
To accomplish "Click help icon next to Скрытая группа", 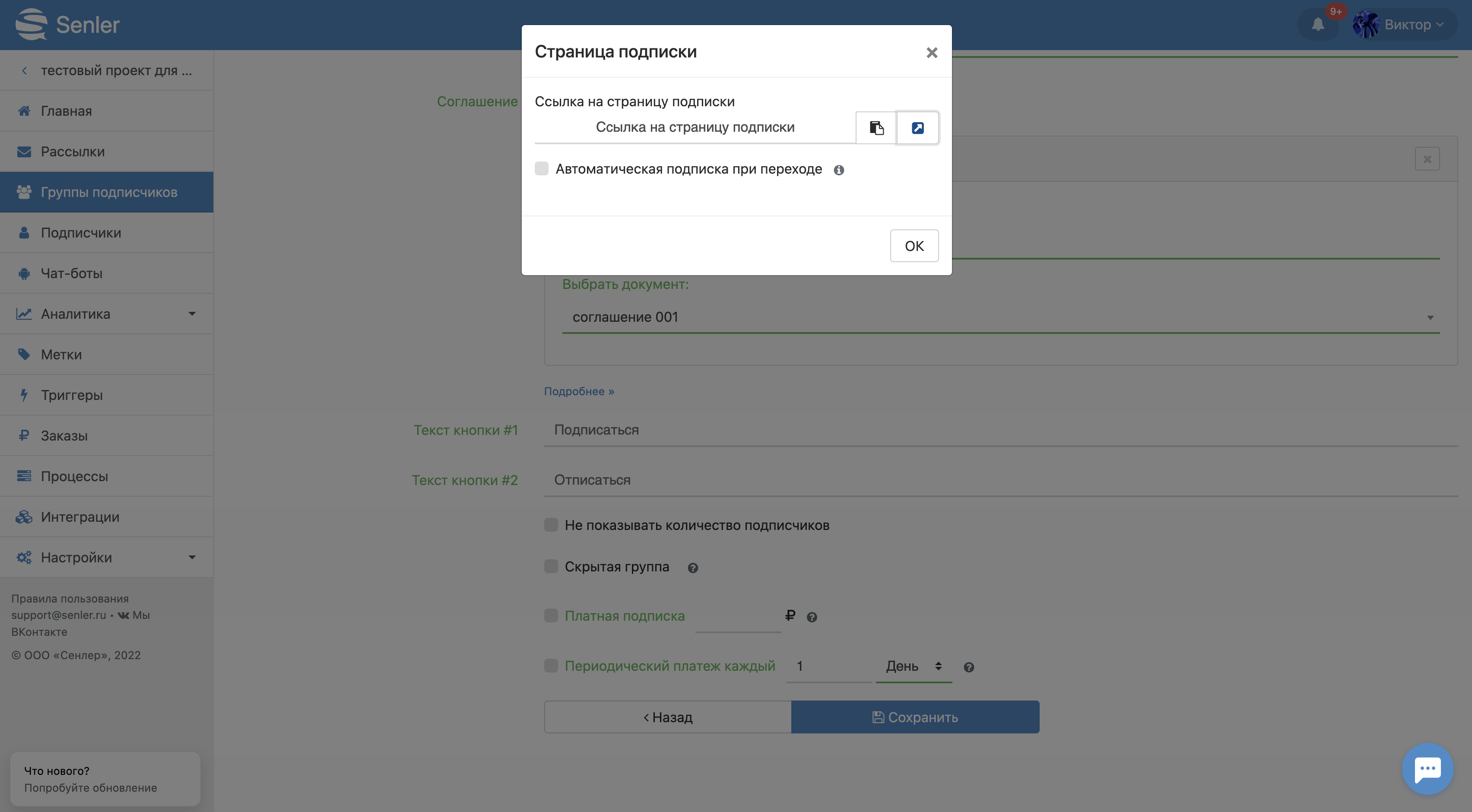I will click(692, 568).
